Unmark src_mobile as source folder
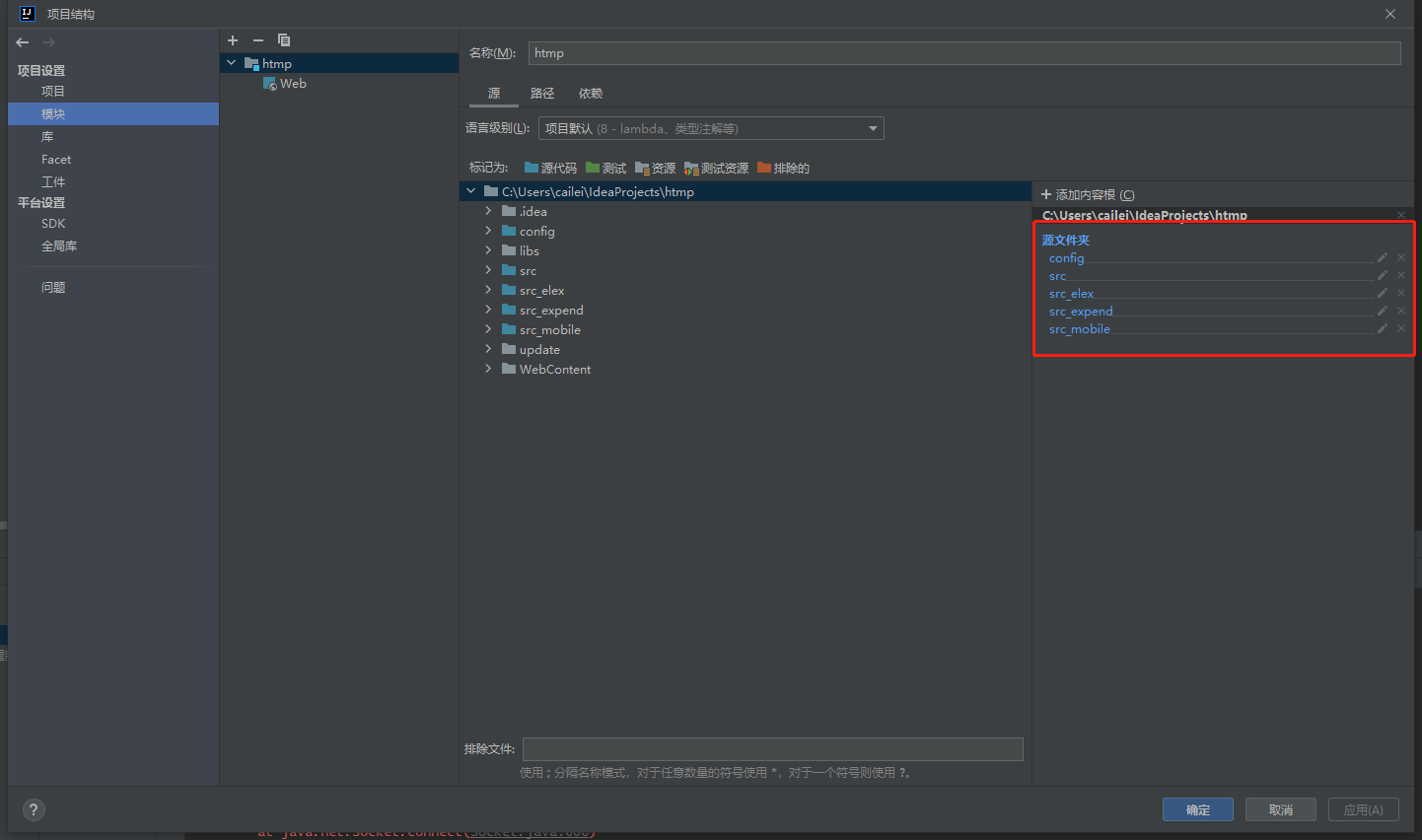 [1401, 329]
